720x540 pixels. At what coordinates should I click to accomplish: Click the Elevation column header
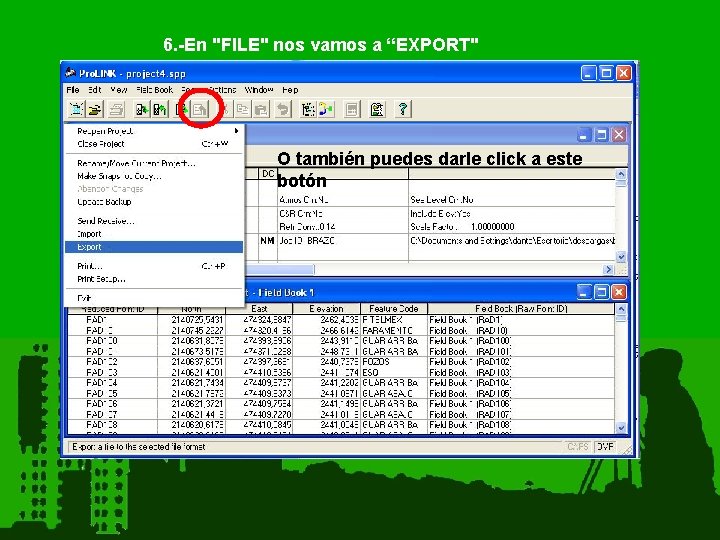[326, 309]
